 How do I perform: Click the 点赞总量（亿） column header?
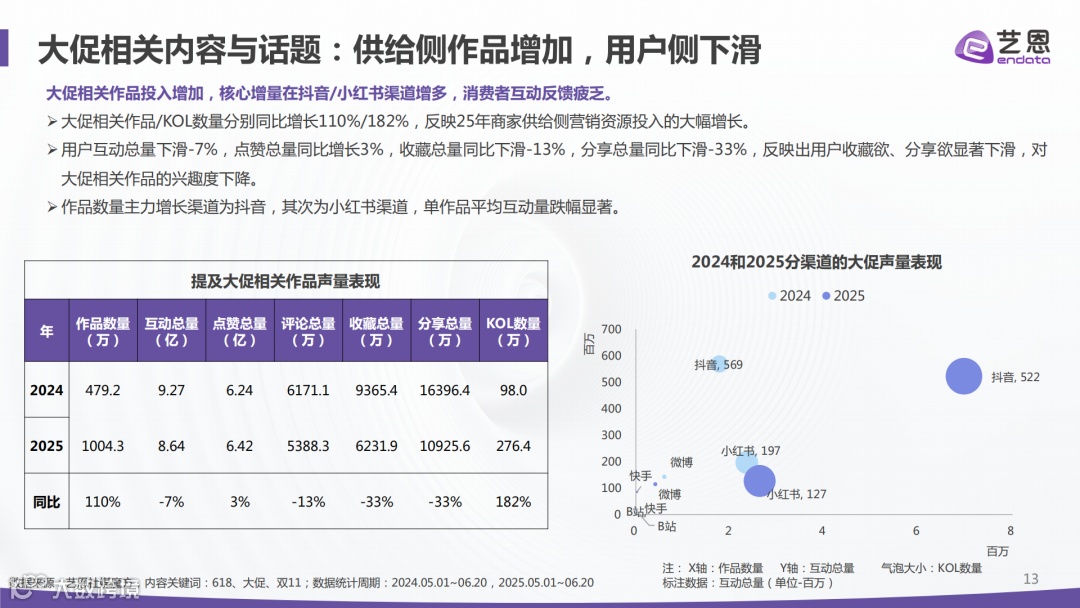[240, 331]
